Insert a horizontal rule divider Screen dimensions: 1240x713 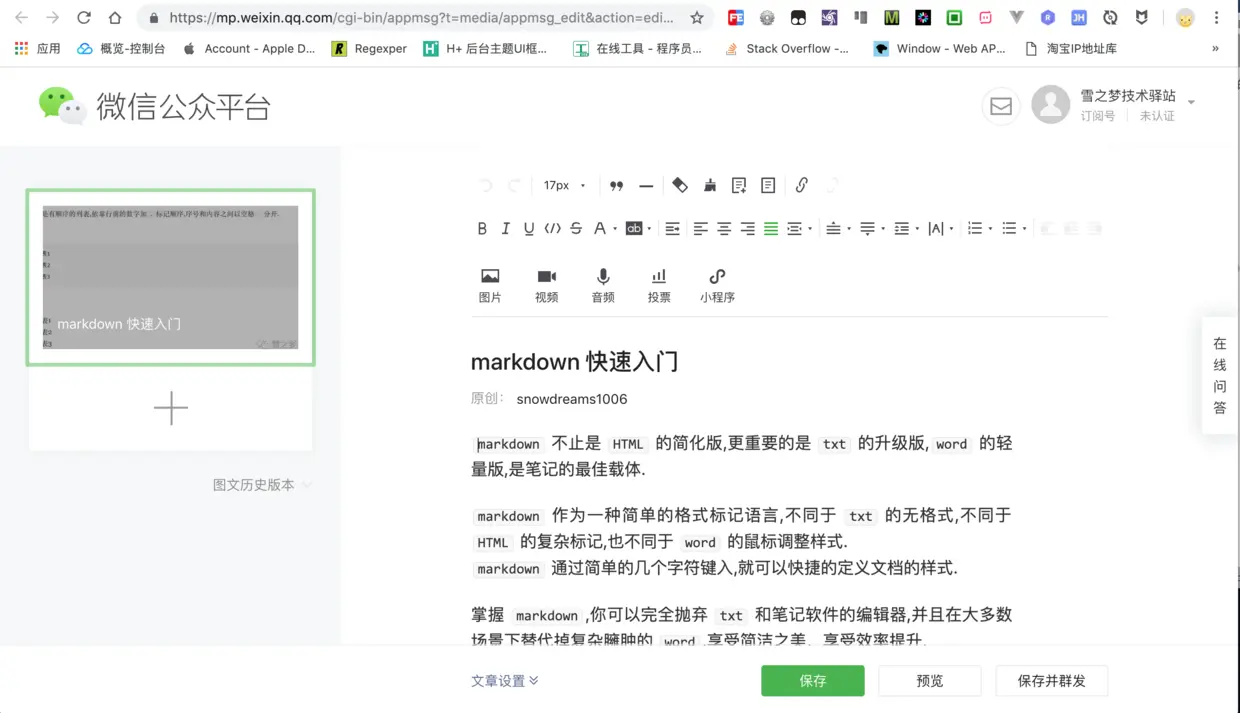[x=646, y=185]
